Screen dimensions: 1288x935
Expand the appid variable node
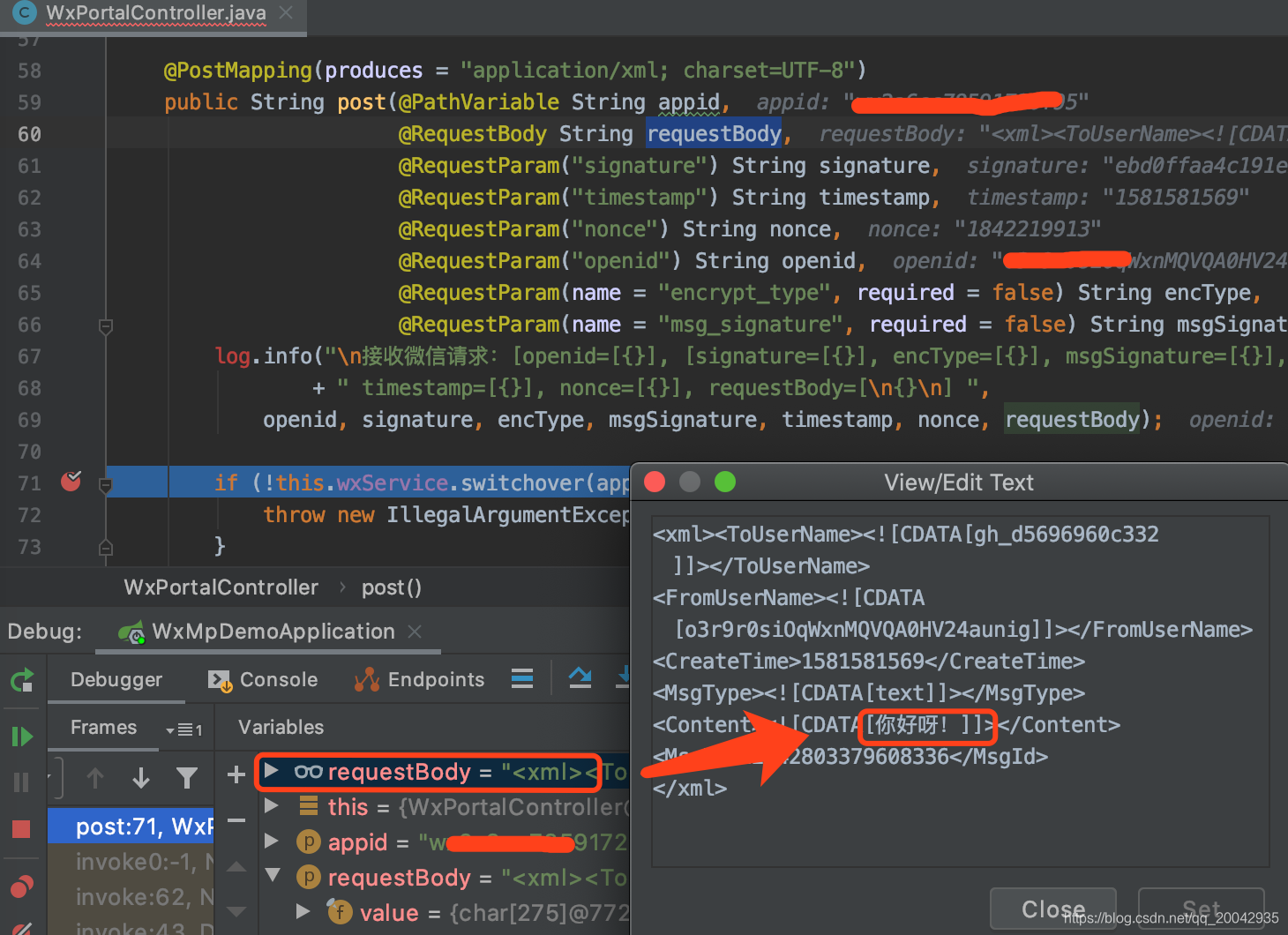(271, 841)
